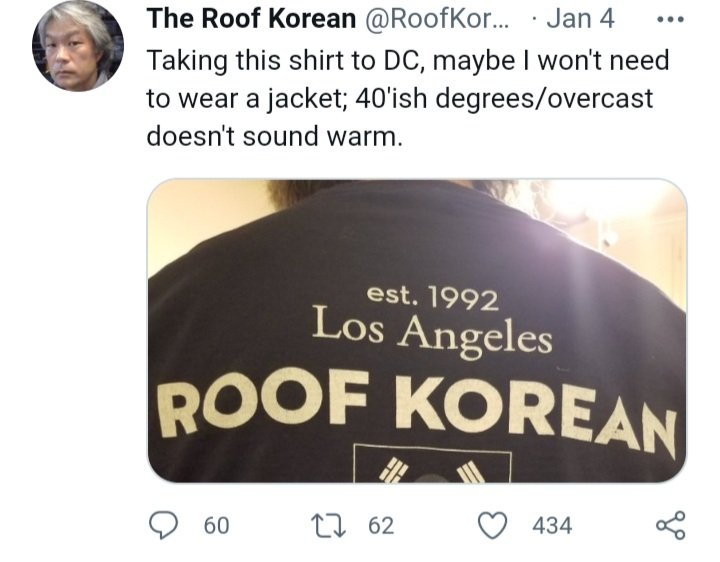Click the 60 replies count
This screenshot has height=562, width=720.
[x=216, y=525]
